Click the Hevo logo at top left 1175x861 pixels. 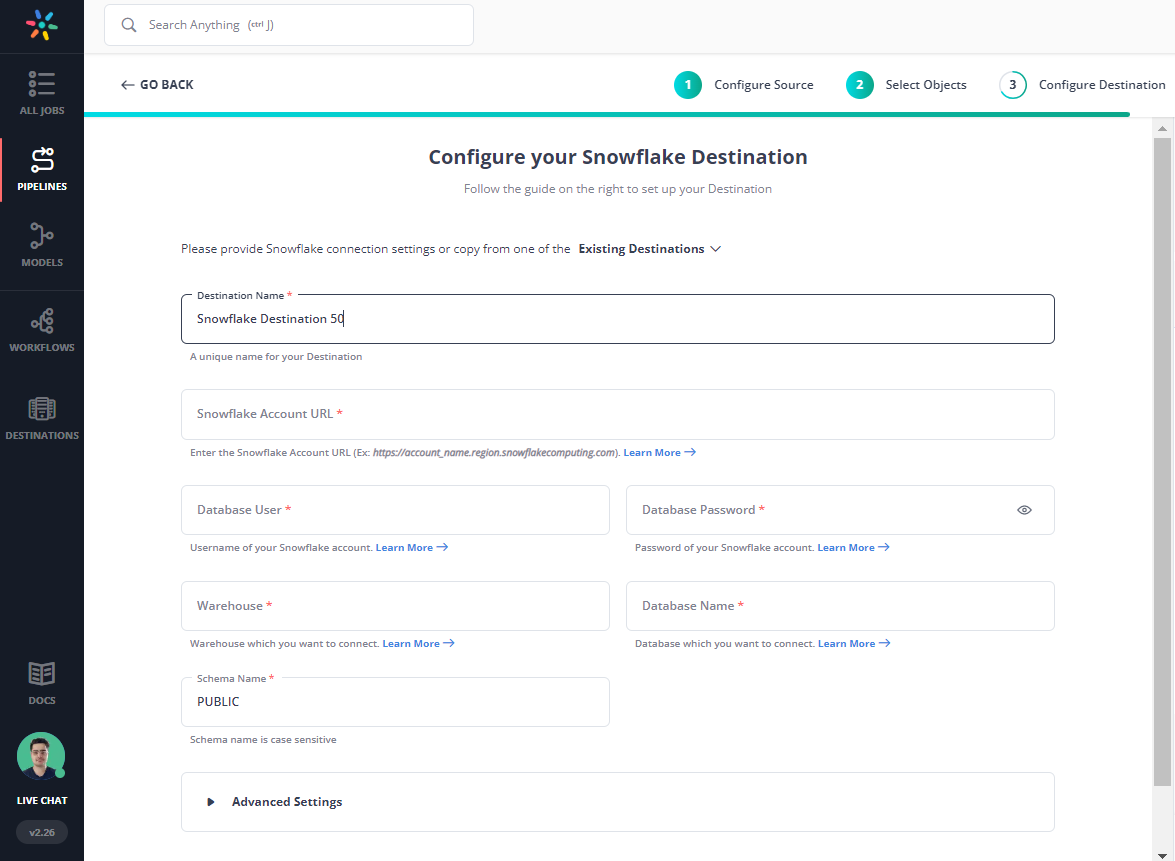point(41,24)
